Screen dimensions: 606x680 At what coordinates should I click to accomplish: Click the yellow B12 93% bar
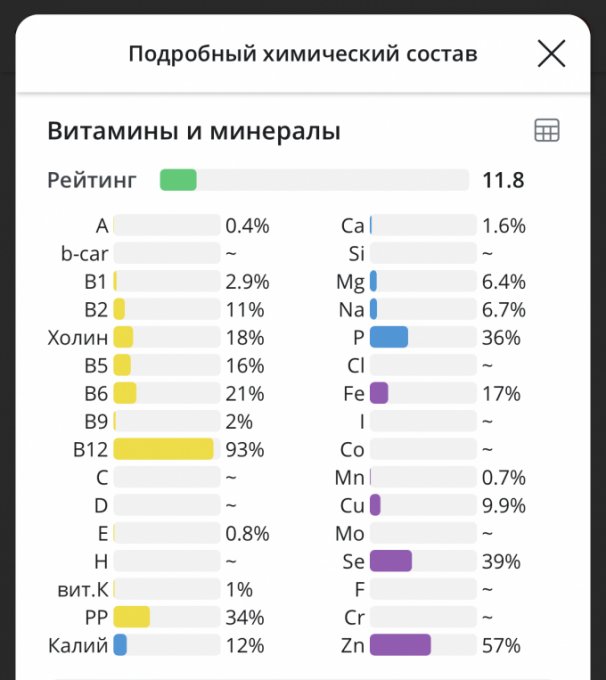(164, 450)
